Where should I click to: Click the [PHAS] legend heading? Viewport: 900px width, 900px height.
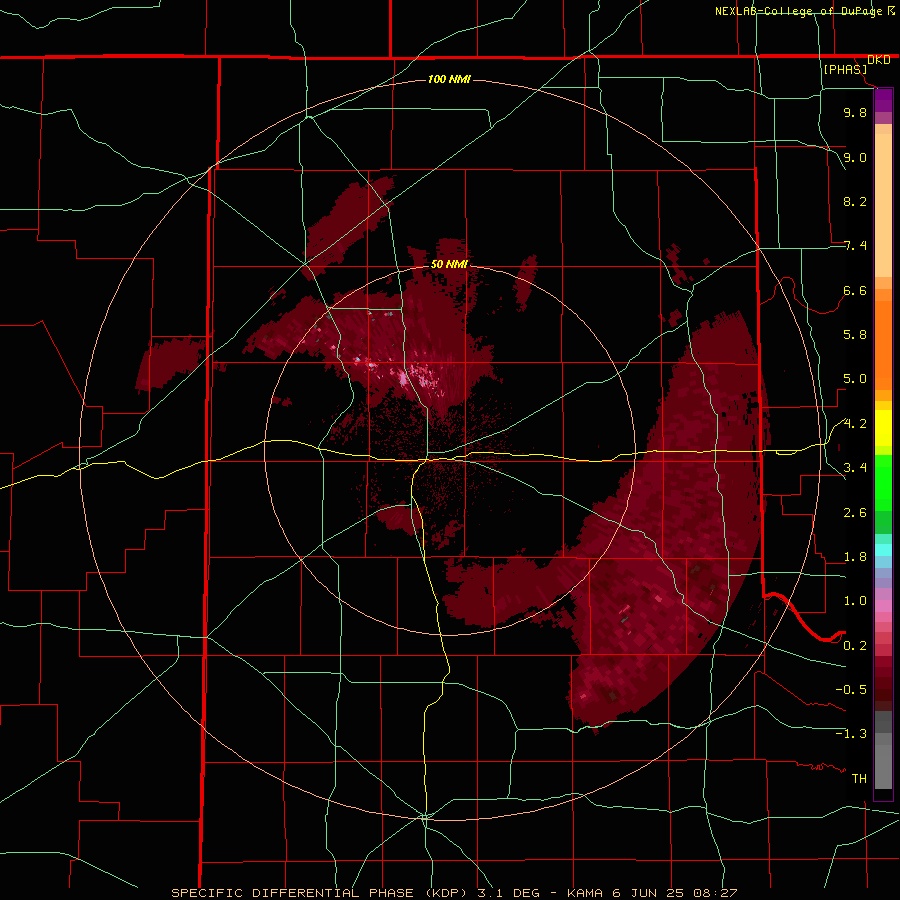[x=845, y=70]
